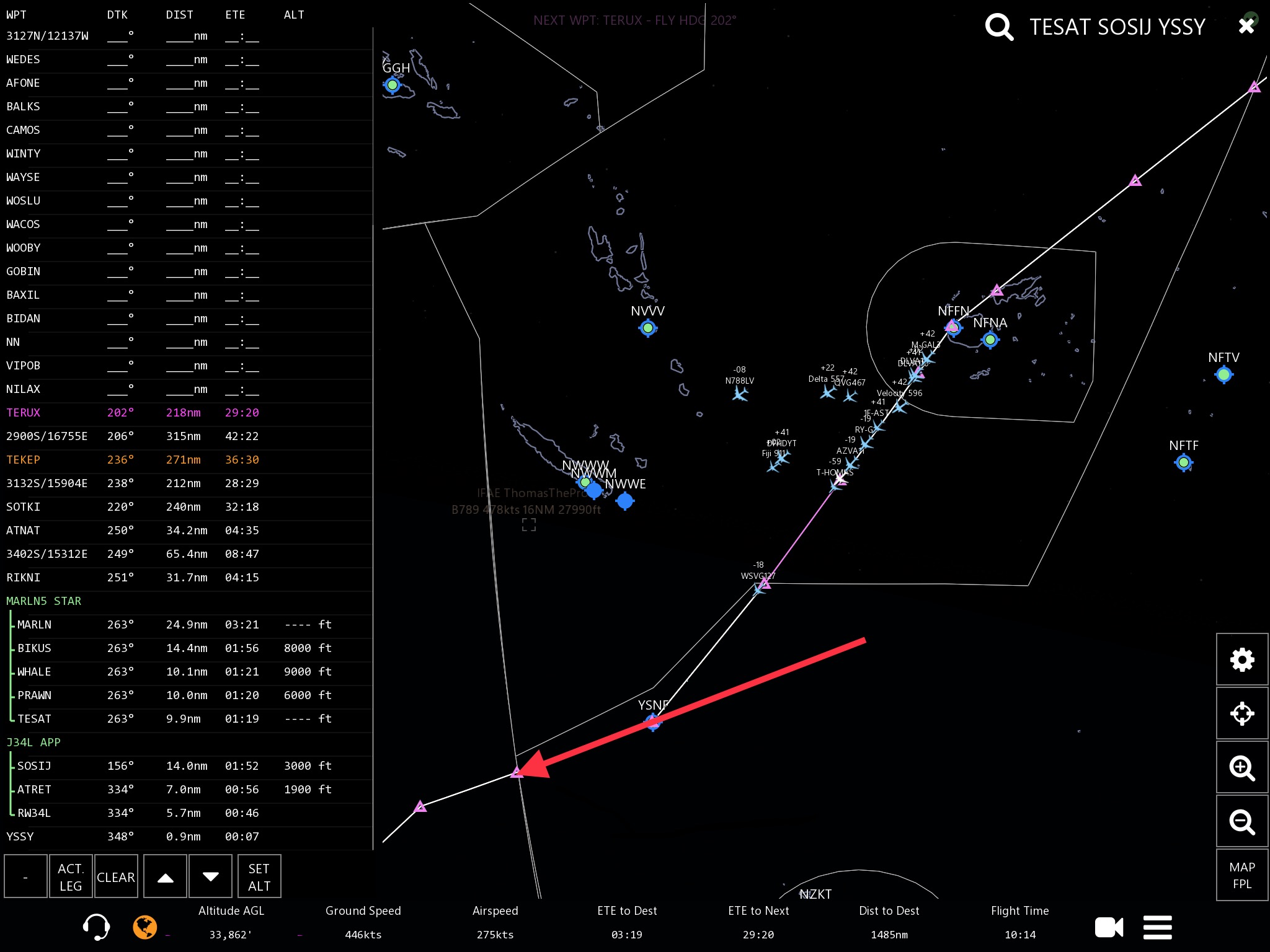Zoom in on the map

point(1241,768)
